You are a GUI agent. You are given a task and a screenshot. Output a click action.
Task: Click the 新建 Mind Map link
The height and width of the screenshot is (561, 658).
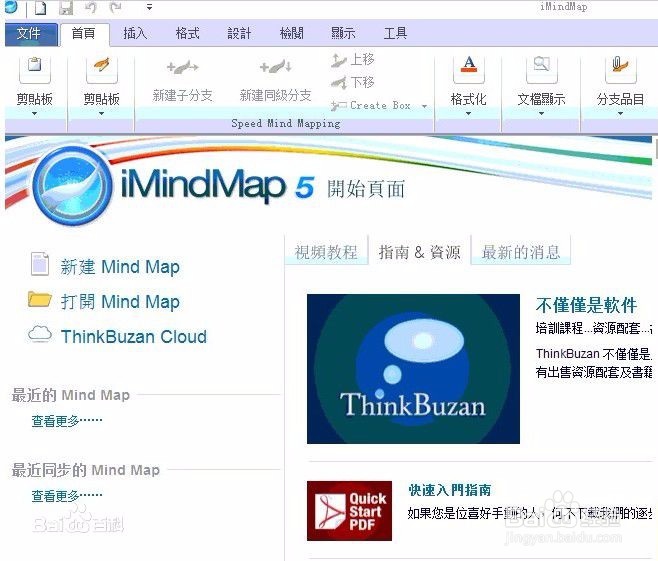[x=120, y=267]
